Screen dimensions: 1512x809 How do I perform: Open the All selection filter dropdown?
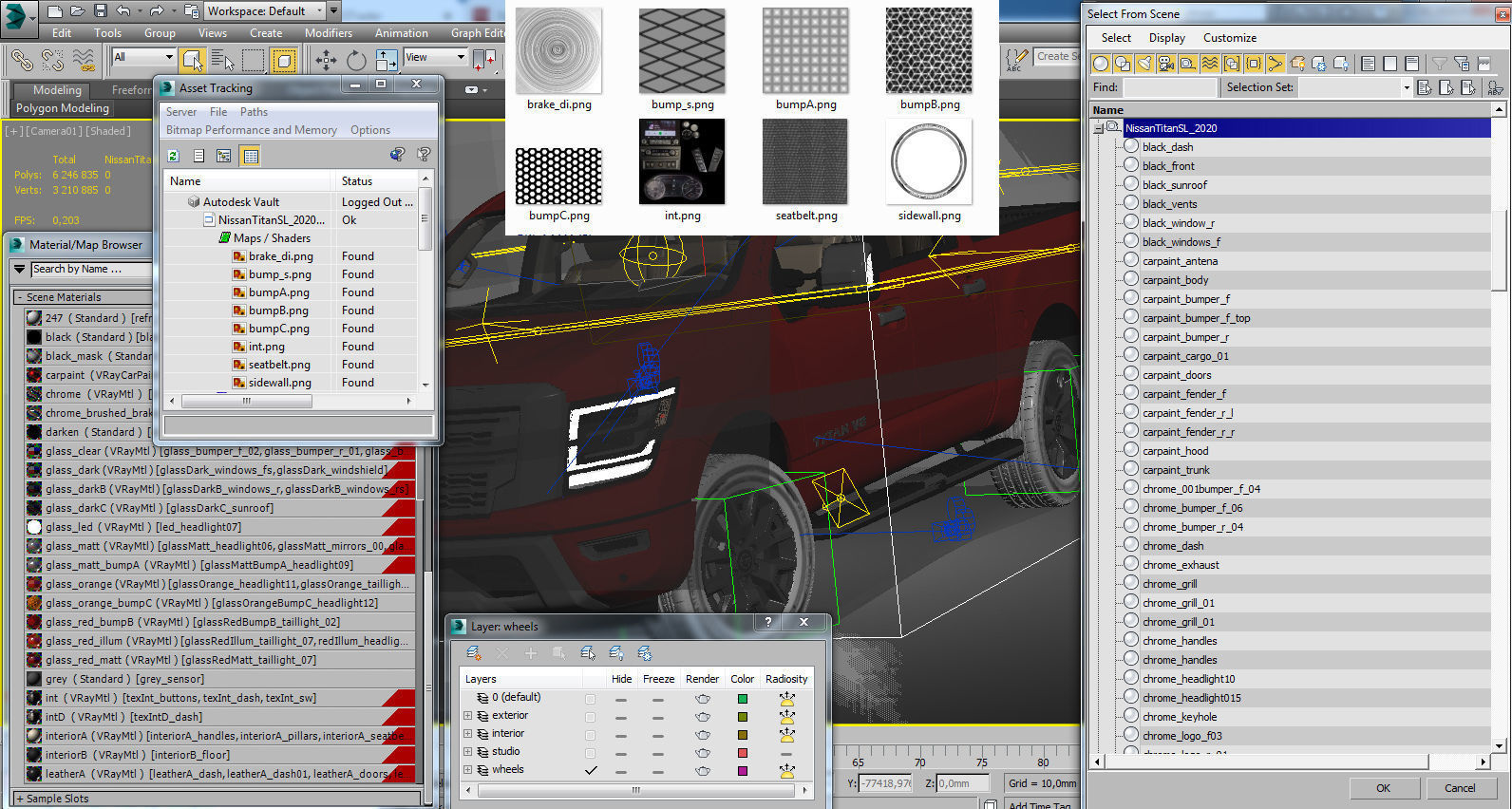[x=143, y=57]
